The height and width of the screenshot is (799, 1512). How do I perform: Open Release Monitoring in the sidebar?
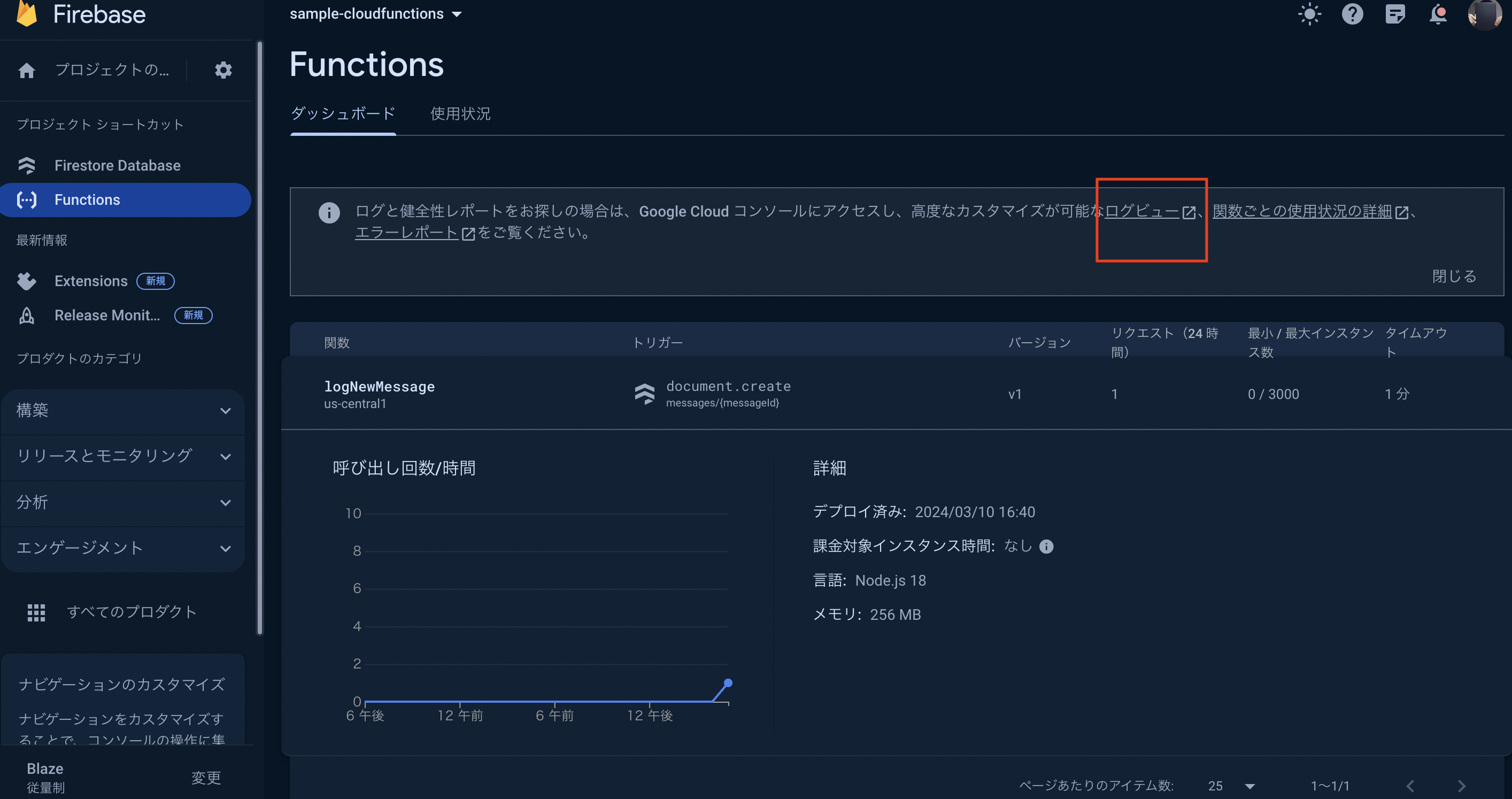pos(107,315)
